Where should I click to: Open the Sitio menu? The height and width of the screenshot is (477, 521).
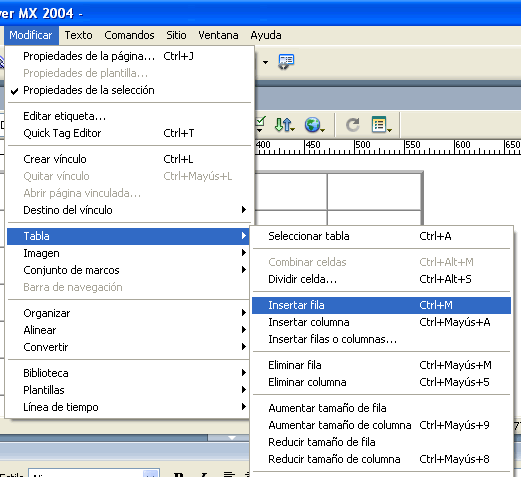pyautogui.click(x=176, y=35)
